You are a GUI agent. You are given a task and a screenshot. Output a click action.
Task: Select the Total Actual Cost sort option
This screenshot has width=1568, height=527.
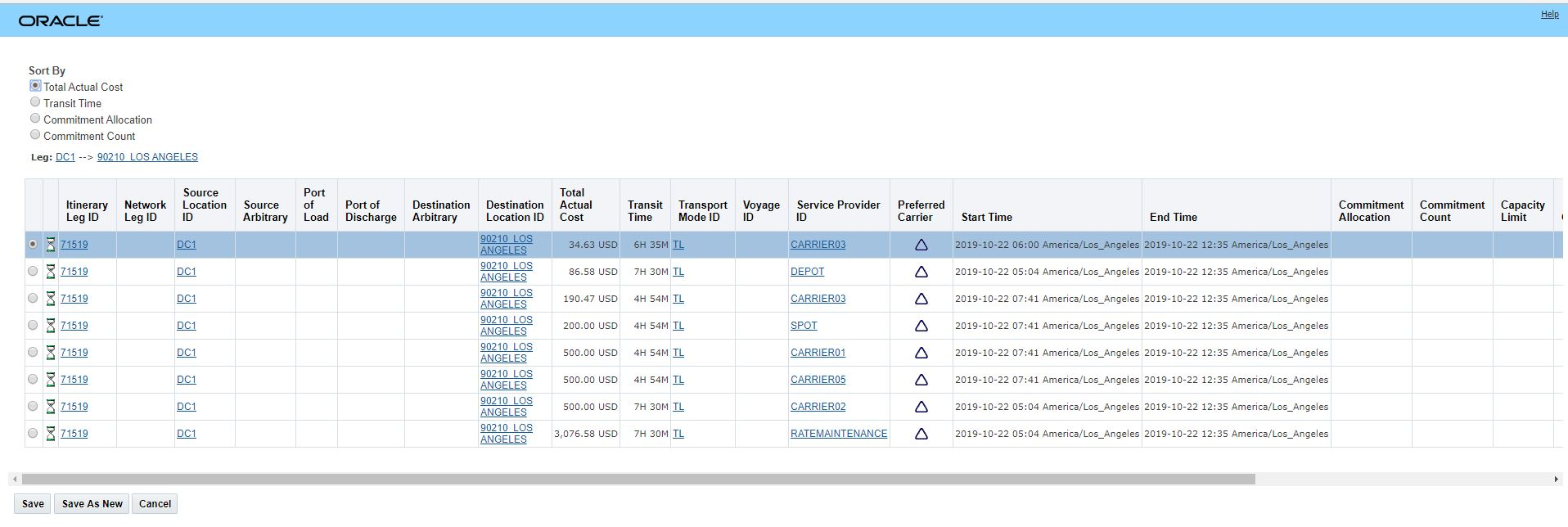coord(35,85)
